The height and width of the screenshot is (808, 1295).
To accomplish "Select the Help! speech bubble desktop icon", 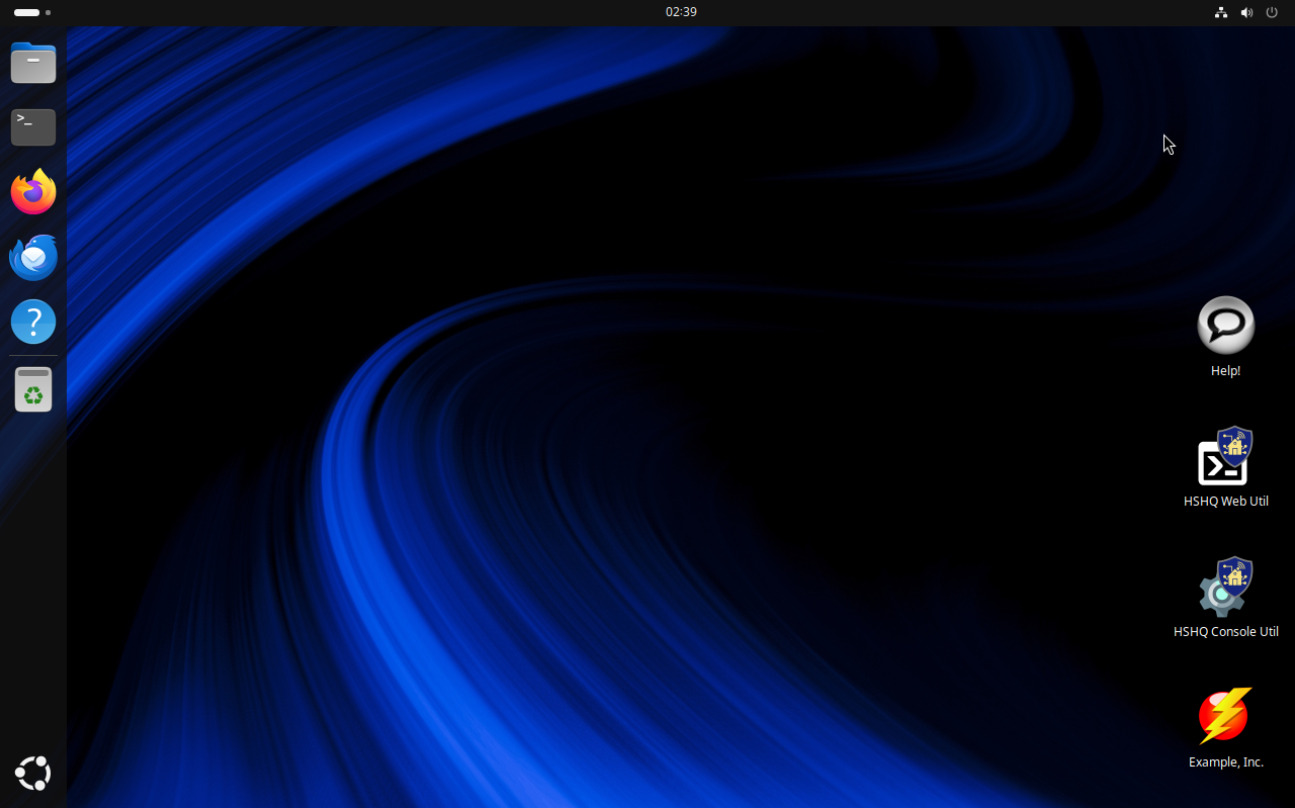I will 1225,325.
